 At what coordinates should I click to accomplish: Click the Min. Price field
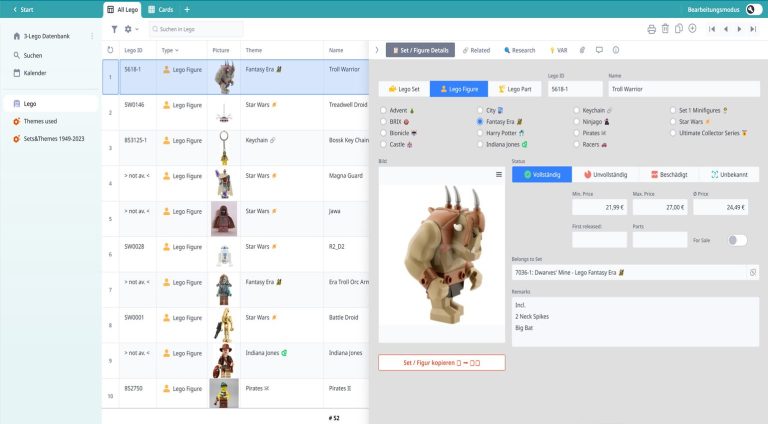click(600, 208)
